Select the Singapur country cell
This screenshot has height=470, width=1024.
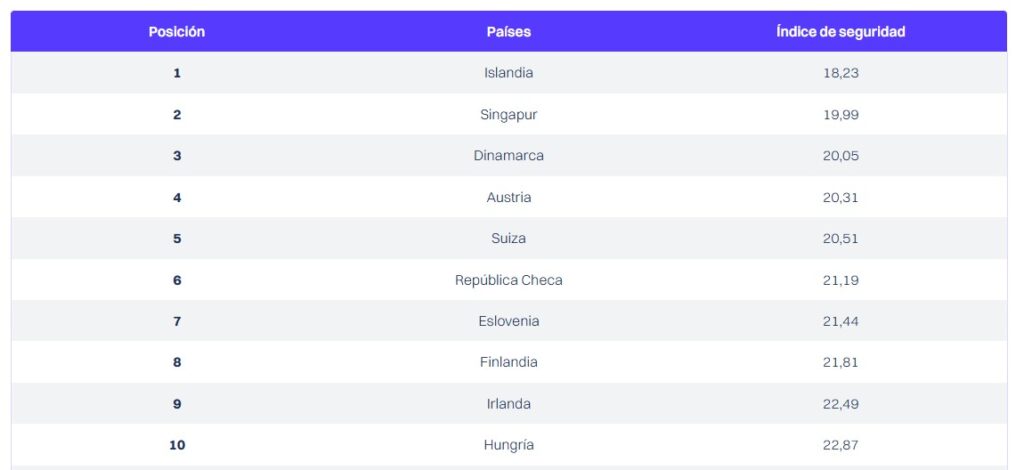coord(509,115)
